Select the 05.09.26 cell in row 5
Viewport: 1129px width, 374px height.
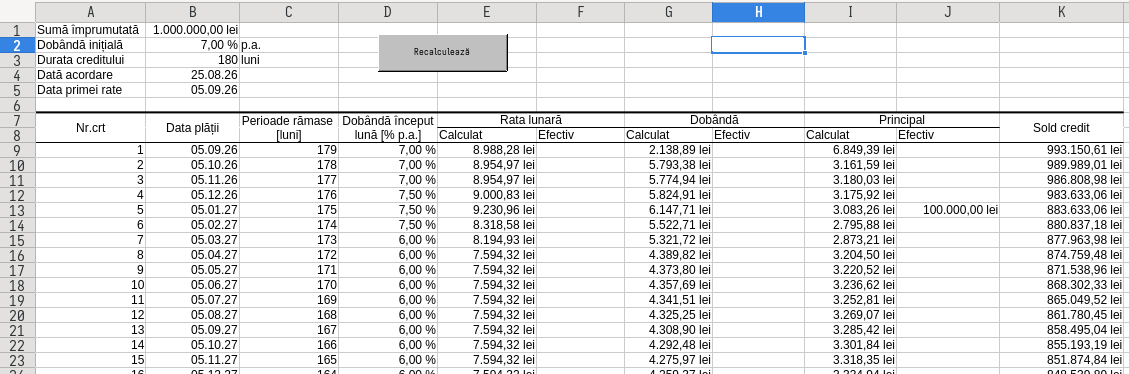click(x=192, y=90)
